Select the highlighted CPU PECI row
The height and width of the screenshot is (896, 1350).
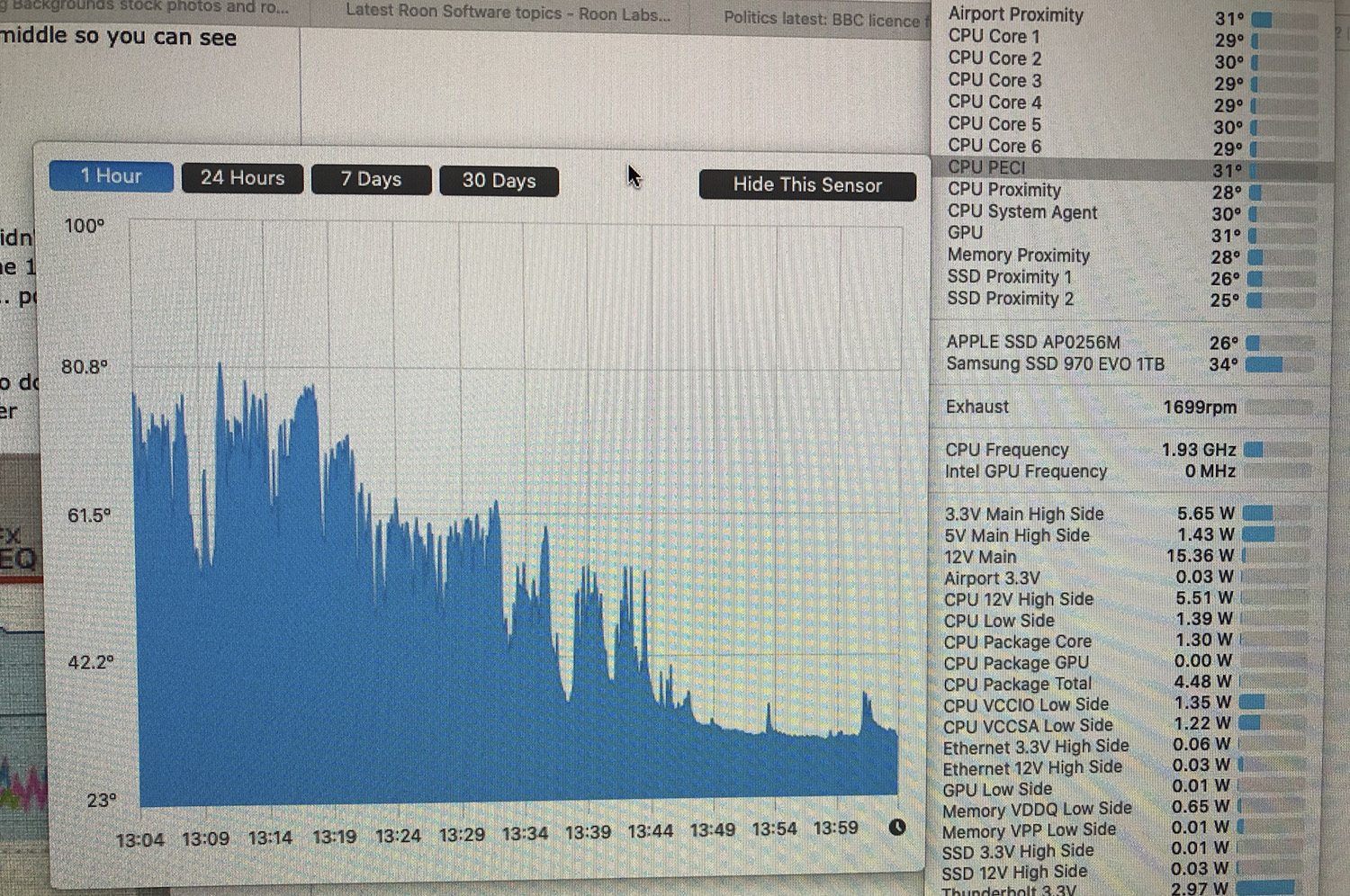pos(1131,168)
